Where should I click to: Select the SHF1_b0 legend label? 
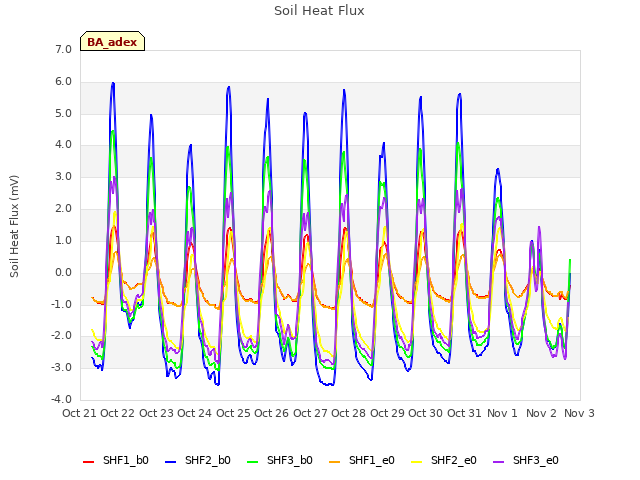pos(126,461)
